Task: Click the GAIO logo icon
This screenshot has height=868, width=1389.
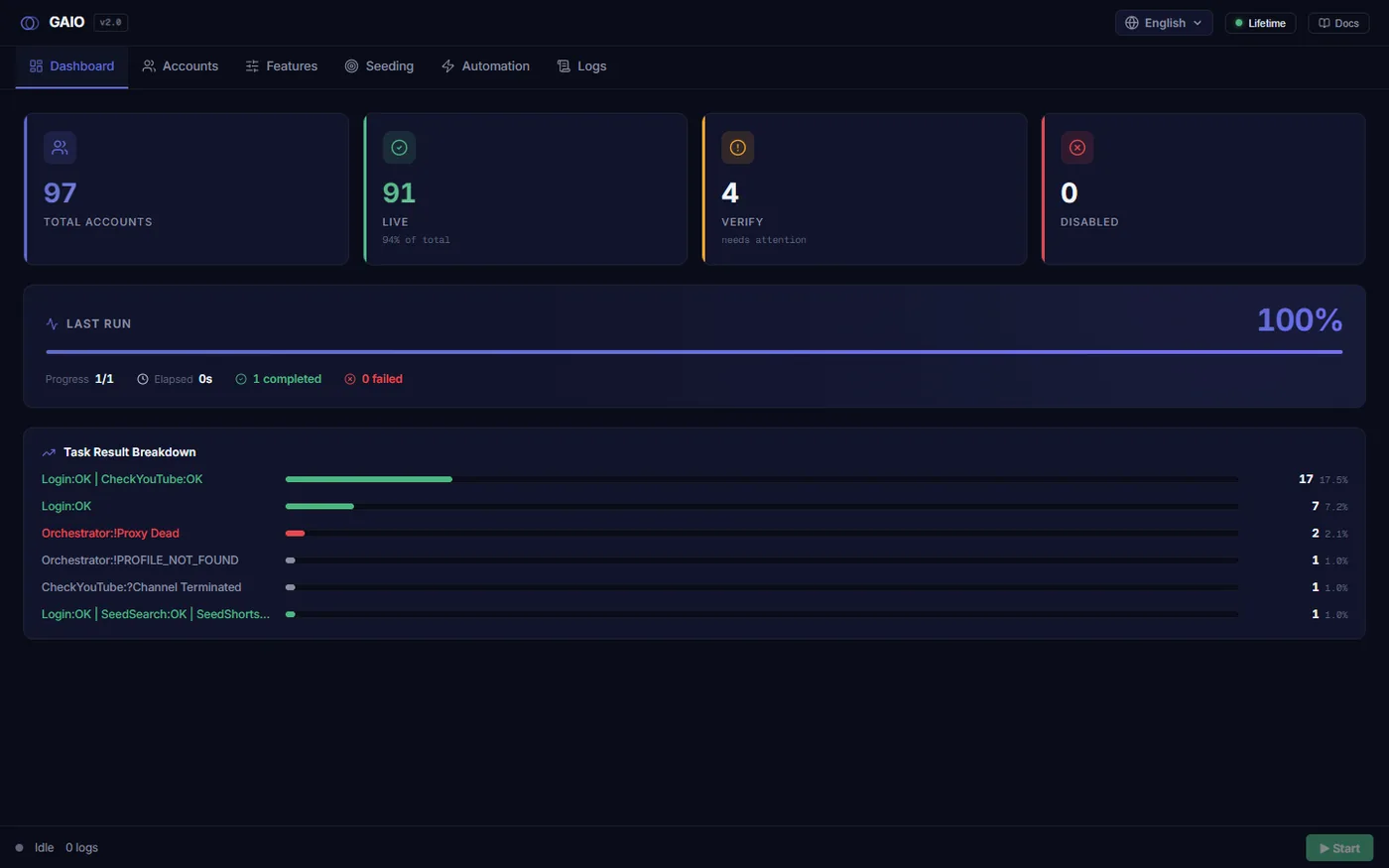Action: [30, 23]
